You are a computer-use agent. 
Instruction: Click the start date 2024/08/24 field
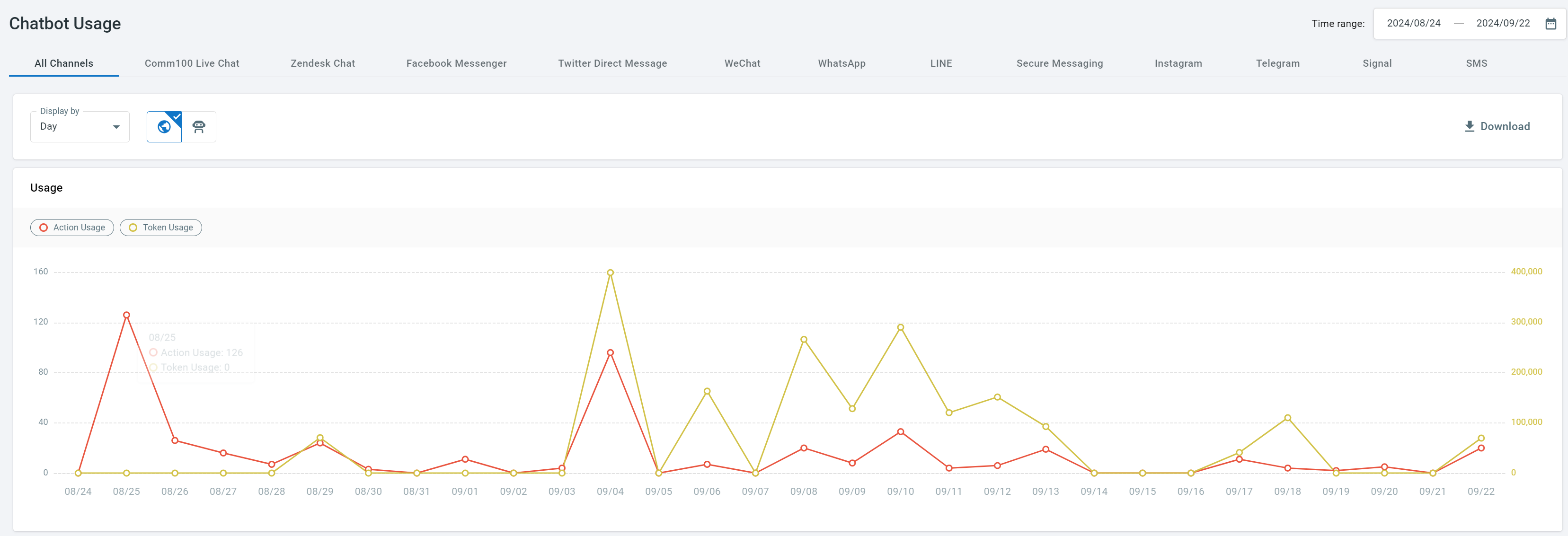tap(1413, 24)
